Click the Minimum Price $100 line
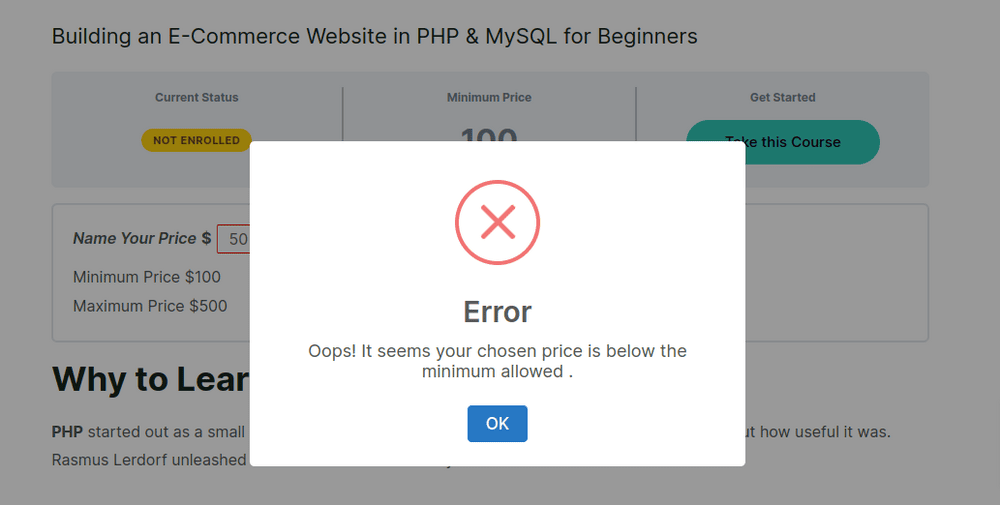 tap(147, 276)
